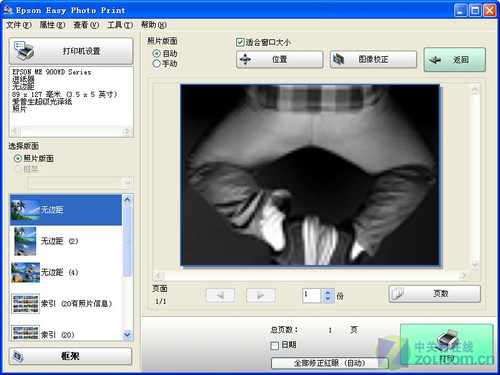The height and width of the screenshot is (375, 500).
Task: Maximize the Epson Easy Photo Print window
Action: (x=475, y=10)
